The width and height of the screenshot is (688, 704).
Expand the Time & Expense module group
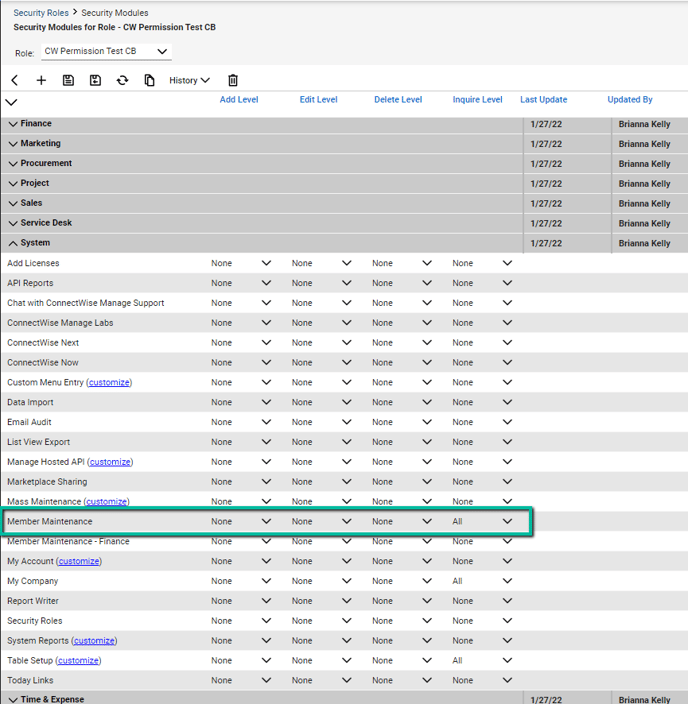point(13,700)
